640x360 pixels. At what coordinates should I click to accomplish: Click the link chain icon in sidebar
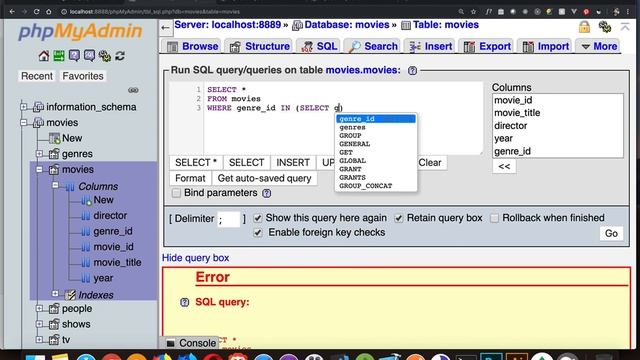point(133,90)
